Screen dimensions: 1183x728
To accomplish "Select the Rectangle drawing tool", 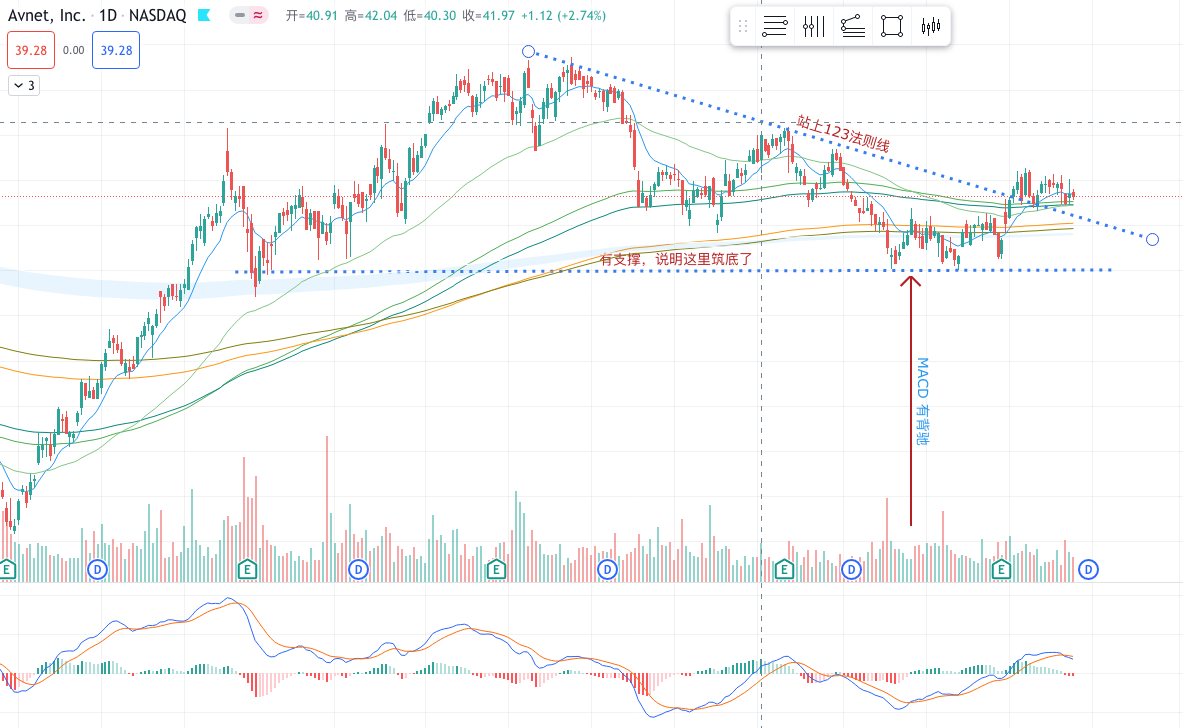I will (891, 27).
